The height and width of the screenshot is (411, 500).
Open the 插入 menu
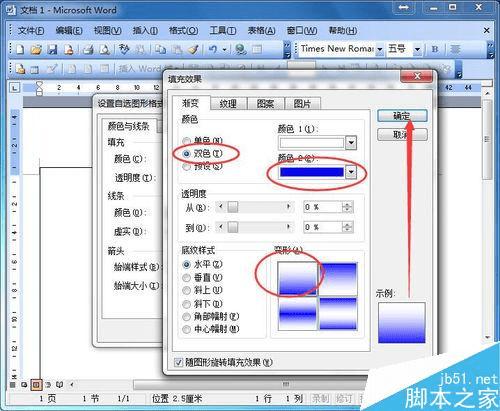[145, 31]
